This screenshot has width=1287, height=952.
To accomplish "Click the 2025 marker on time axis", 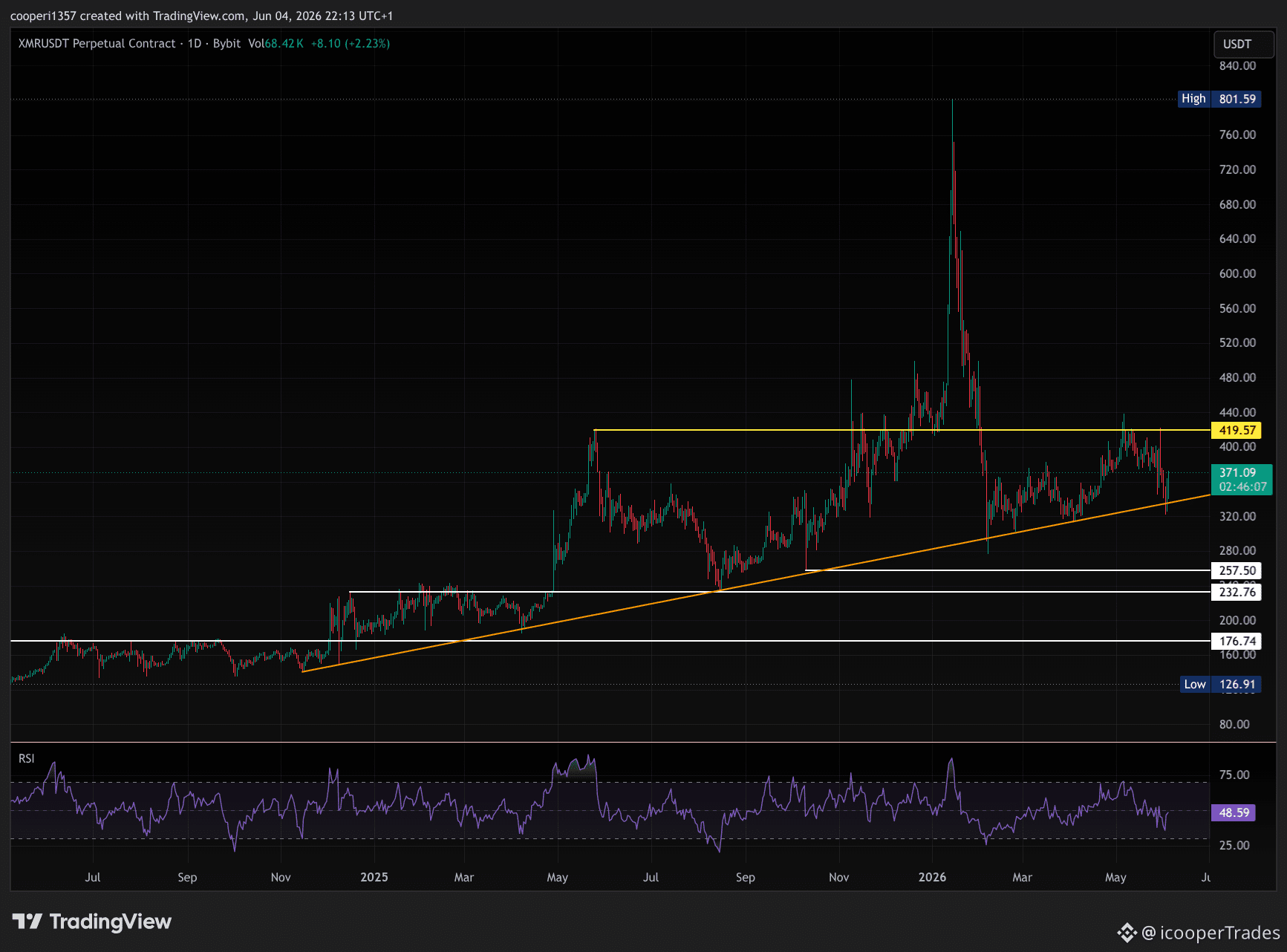I will click(374, 877).
